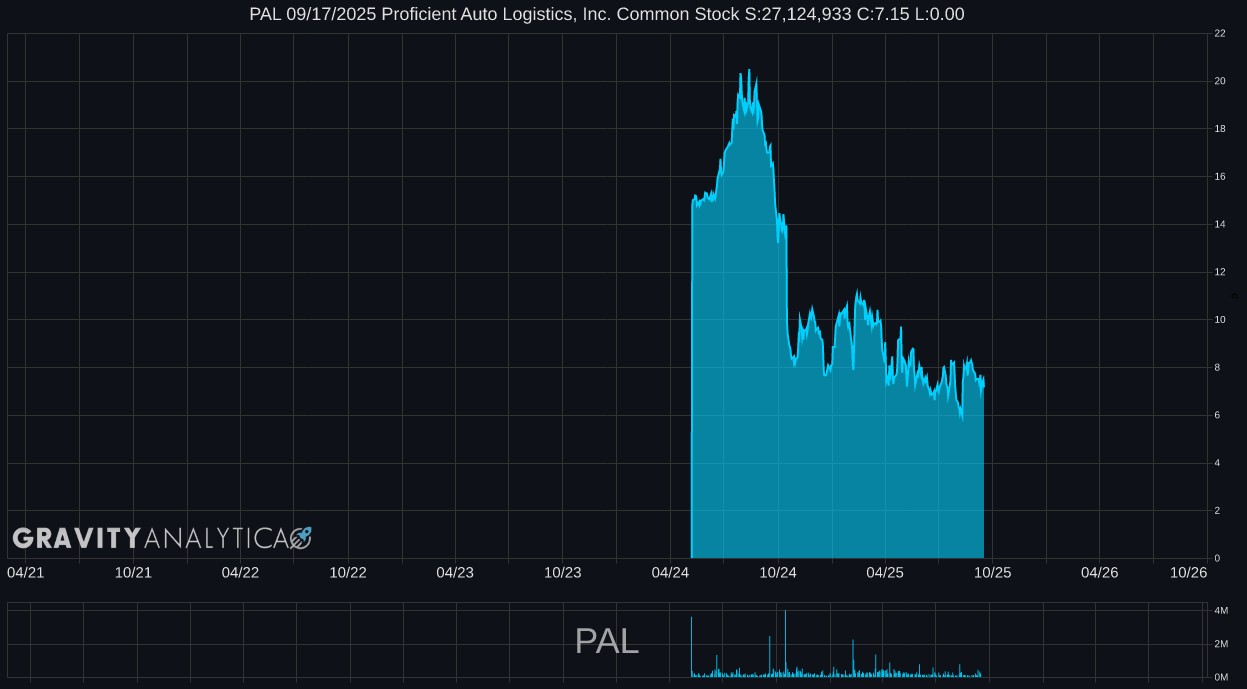Image resolution: width=1247 pixels, height=689 pixels.
Task: Select the 10/24 date axis label
Action: point(778,572)
